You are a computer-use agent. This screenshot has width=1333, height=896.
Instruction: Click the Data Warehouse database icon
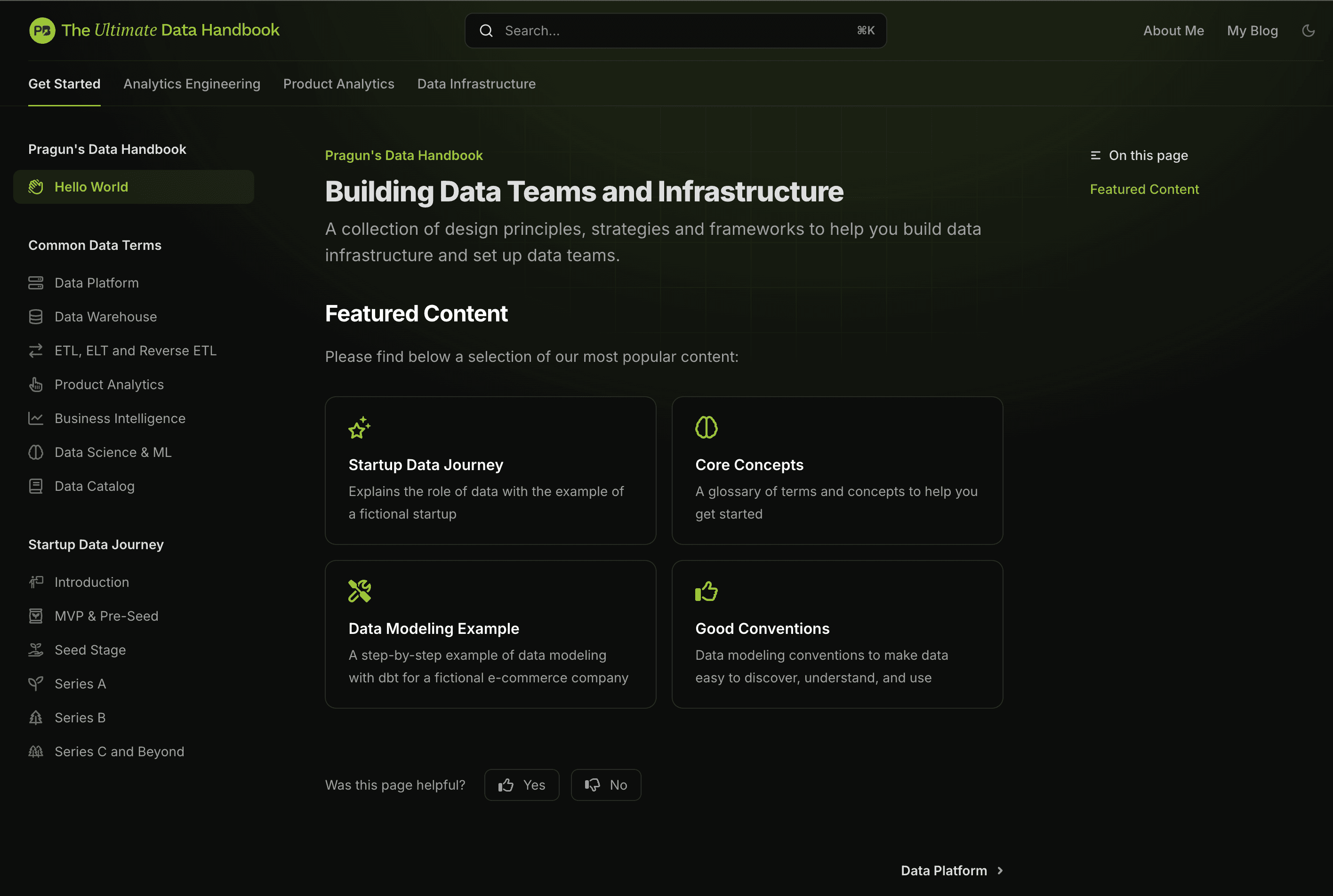click(x=35, y=317)
